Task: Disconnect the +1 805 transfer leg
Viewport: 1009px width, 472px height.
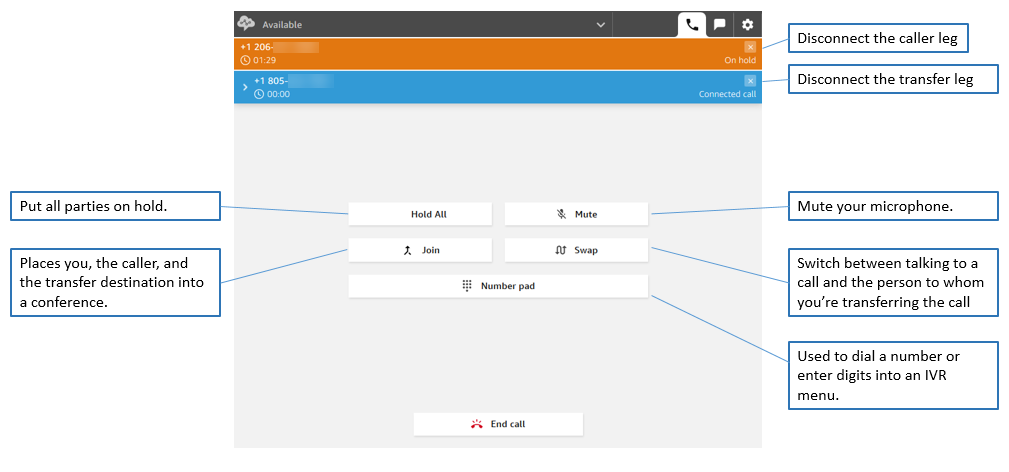Action: tap(750, 81)
